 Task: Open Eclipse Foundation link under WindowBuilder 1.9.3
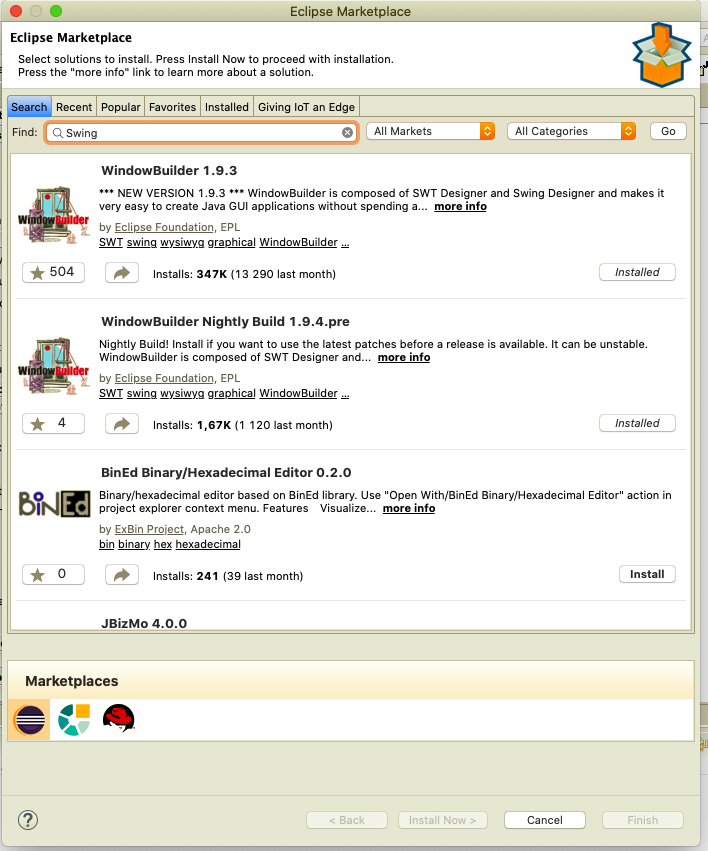tap(164, 227)
